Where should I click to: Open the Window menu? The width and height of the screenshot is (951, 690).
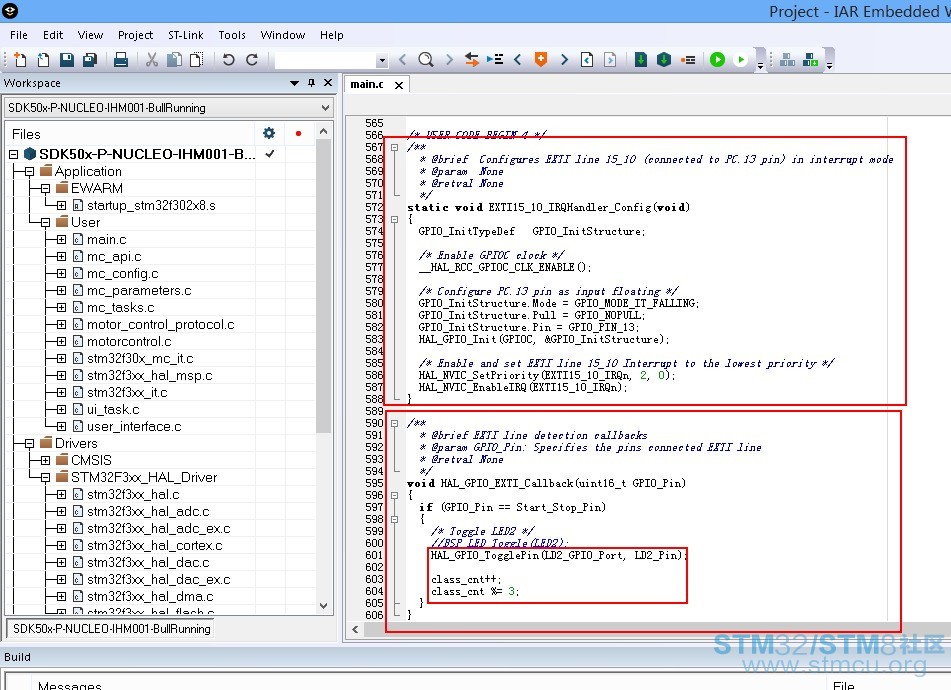[283, 35]
